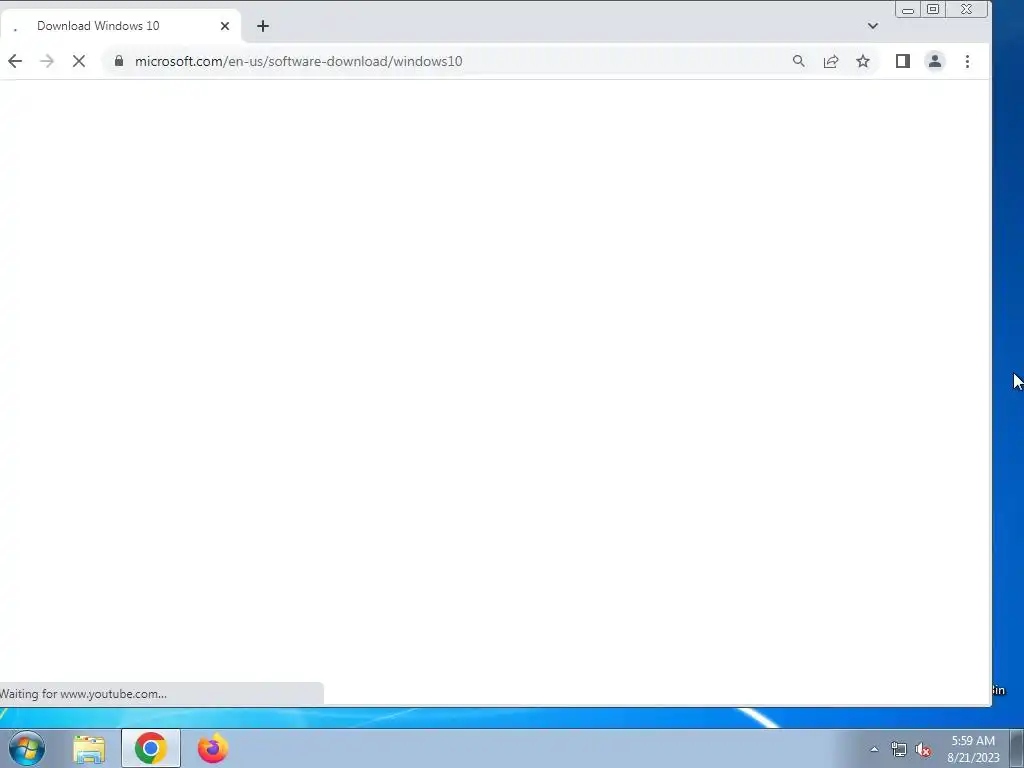Click the Chrome taskbar icon
Viewport: 1024px width, 768px height.
151,748
